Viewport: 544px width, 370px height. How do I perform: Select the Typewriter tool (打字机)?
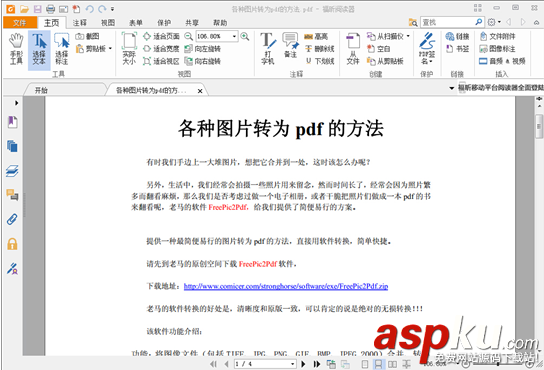point(268,49)
